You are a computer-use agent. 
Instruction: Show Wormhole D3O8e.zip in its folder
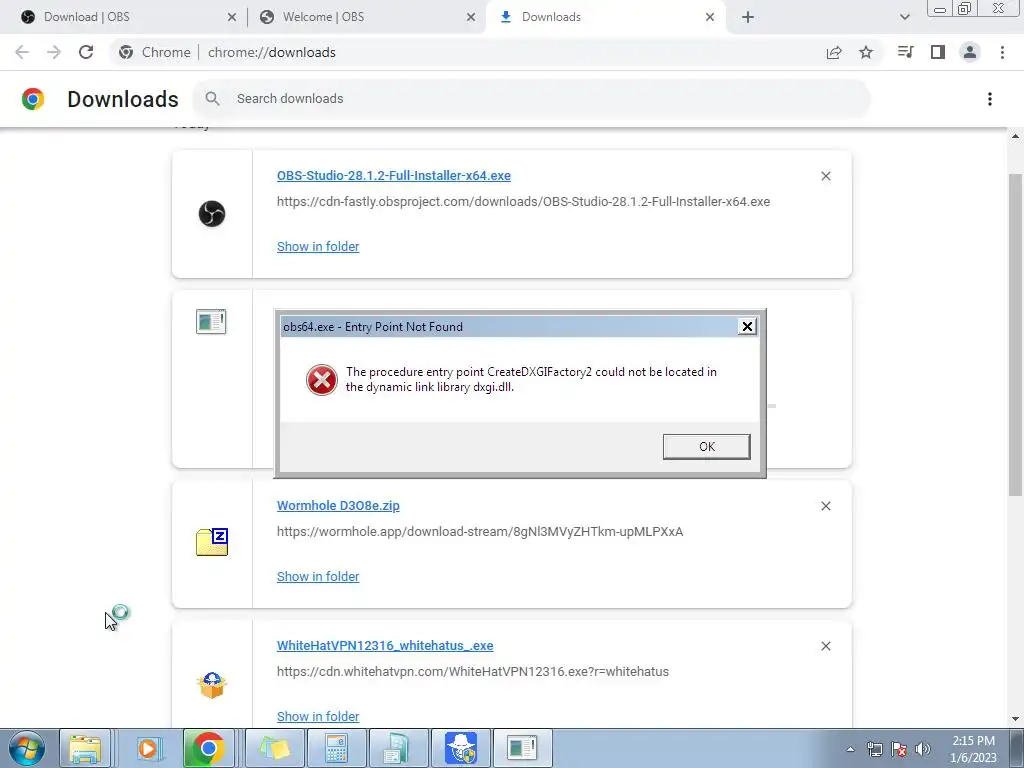tap(318, 577)
